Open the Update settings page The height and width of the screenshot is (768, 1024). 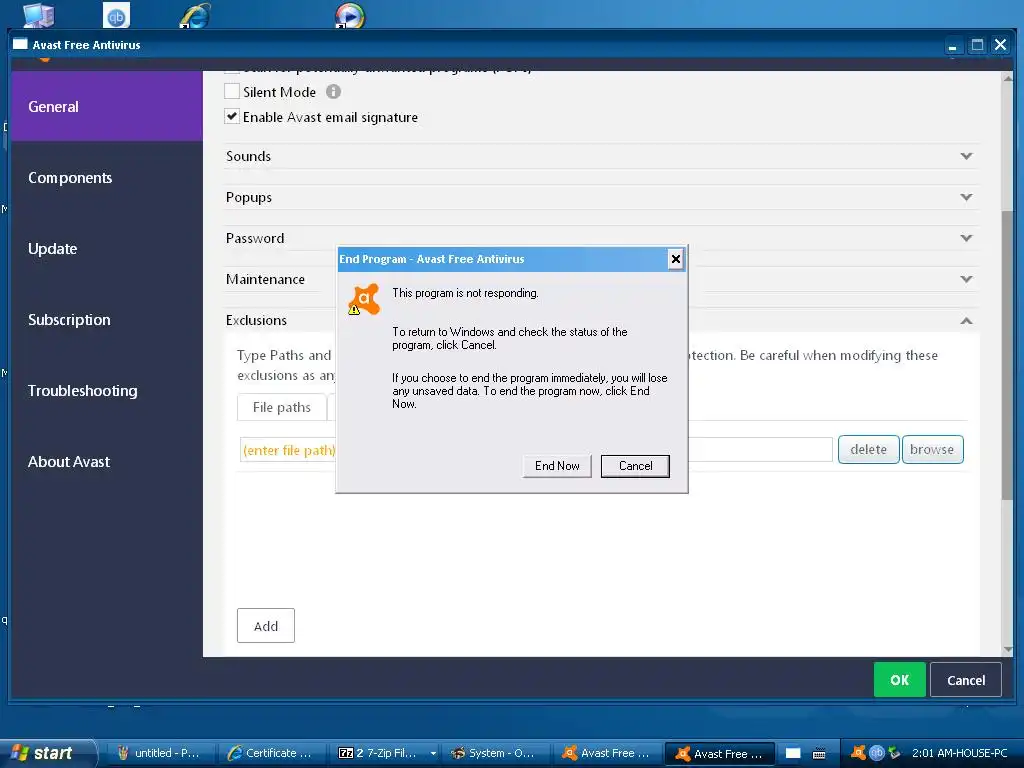(52, 249)
